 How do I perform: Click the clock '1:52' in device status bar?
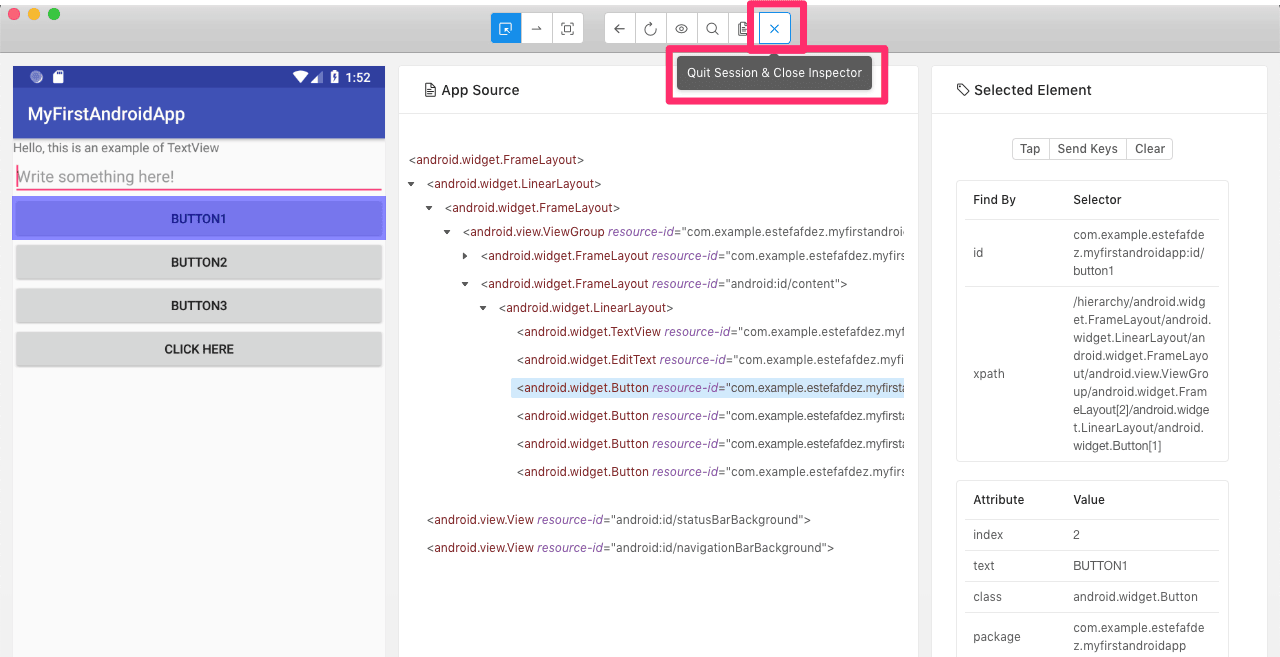(x=358, y=77)
